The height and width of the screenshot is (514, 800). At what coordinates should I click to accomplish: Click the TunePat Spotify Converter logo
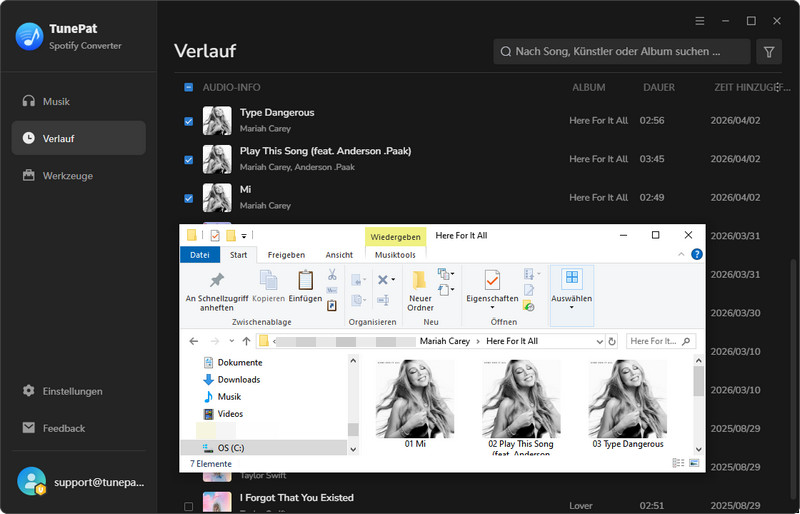[29, 36]
